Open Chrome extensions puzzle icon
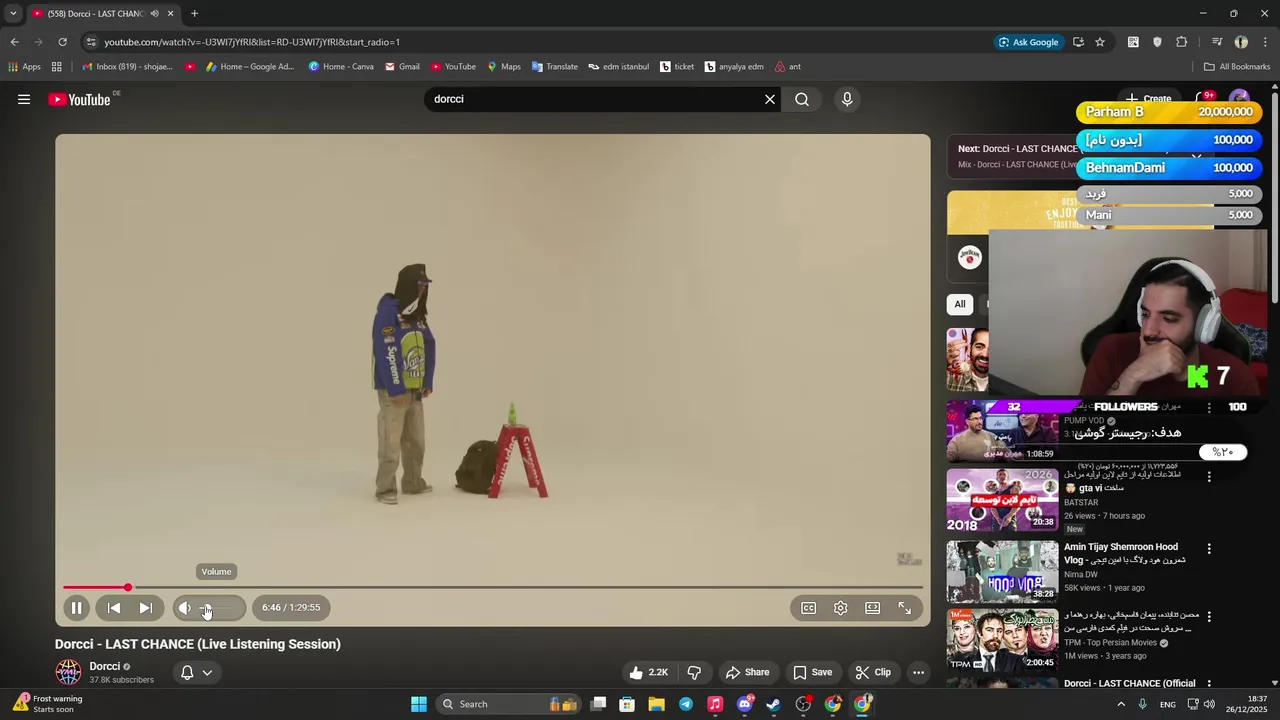 click(1181, 42)
